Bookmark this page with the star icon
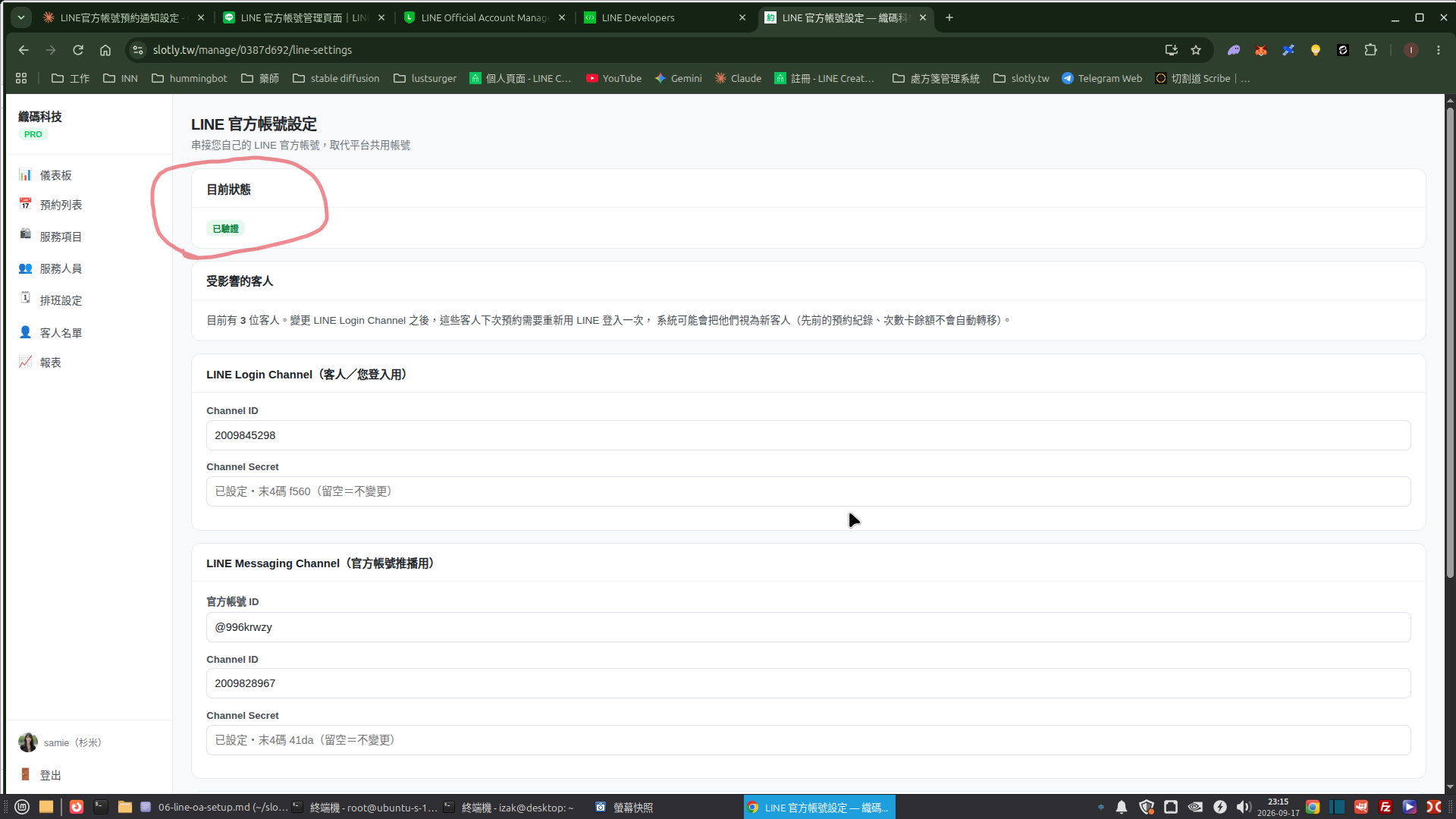The width and height of the screenshot is (1456, 819). [1196, 50]
